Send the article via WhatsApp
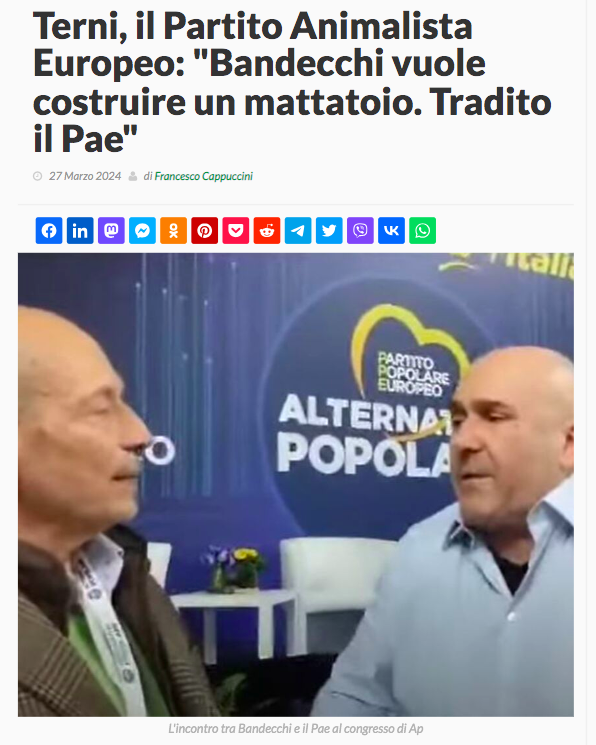The height and width of the screenshot is (745, 596). click(423, 230)
